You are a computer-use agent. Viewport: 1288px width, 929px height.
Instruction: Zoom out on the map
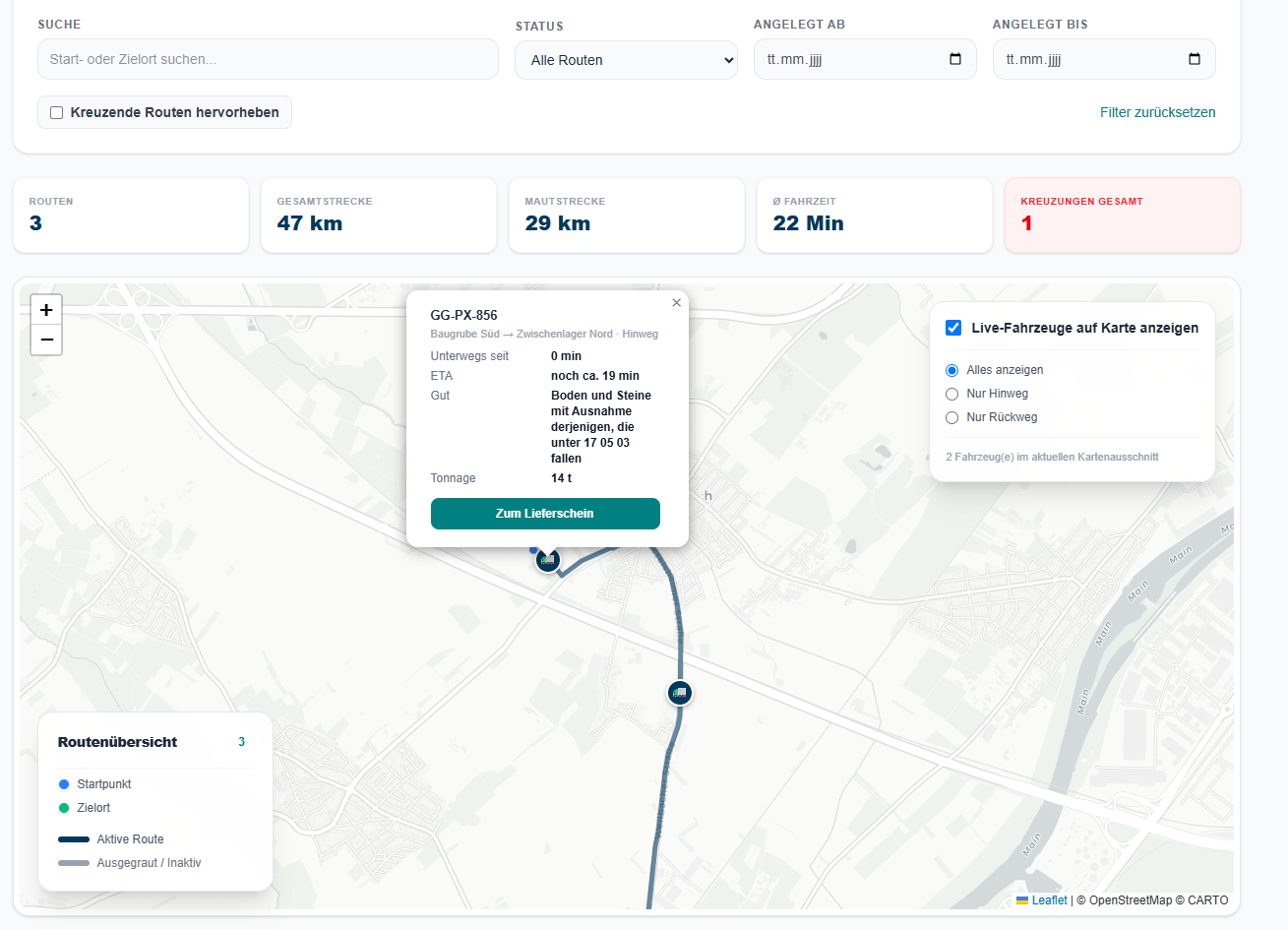point(46,340)
